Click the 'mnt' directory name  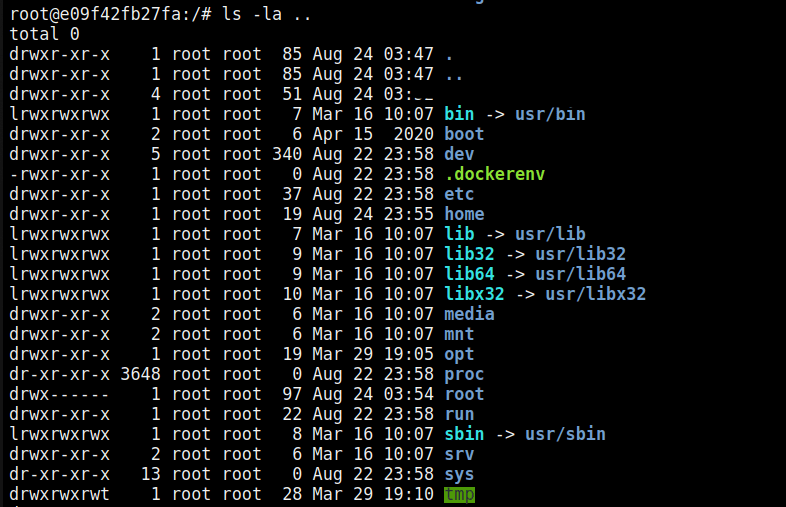tap(459, 334)
